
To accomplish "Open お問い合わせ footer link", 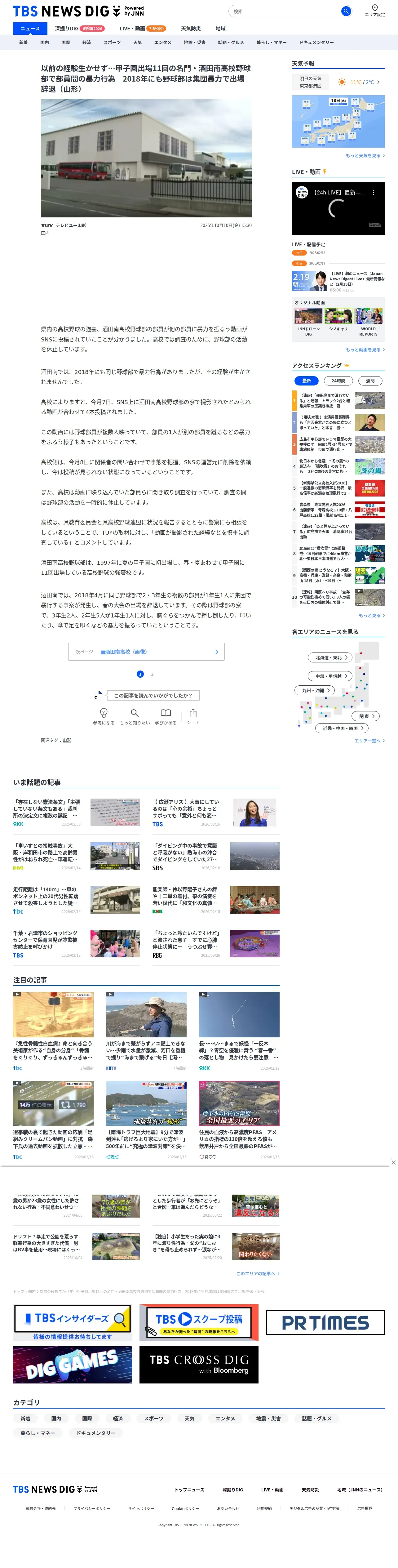I will [x=228, y=1508].
